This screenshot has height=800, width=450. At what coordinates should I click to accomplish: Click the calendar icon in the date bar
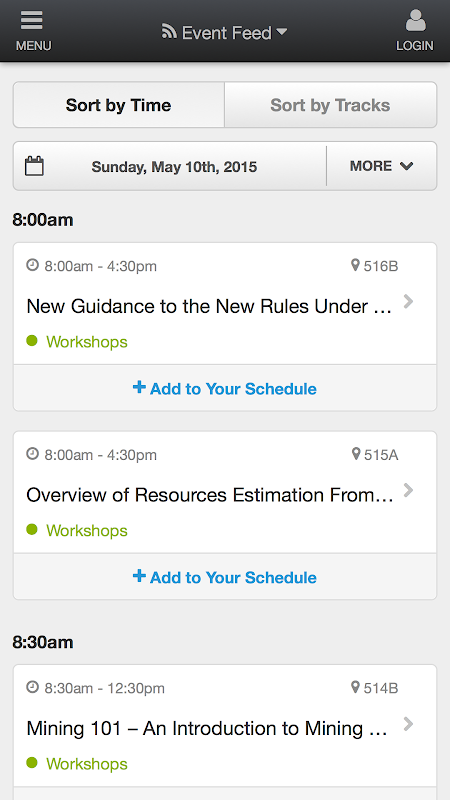click(34, 166)
